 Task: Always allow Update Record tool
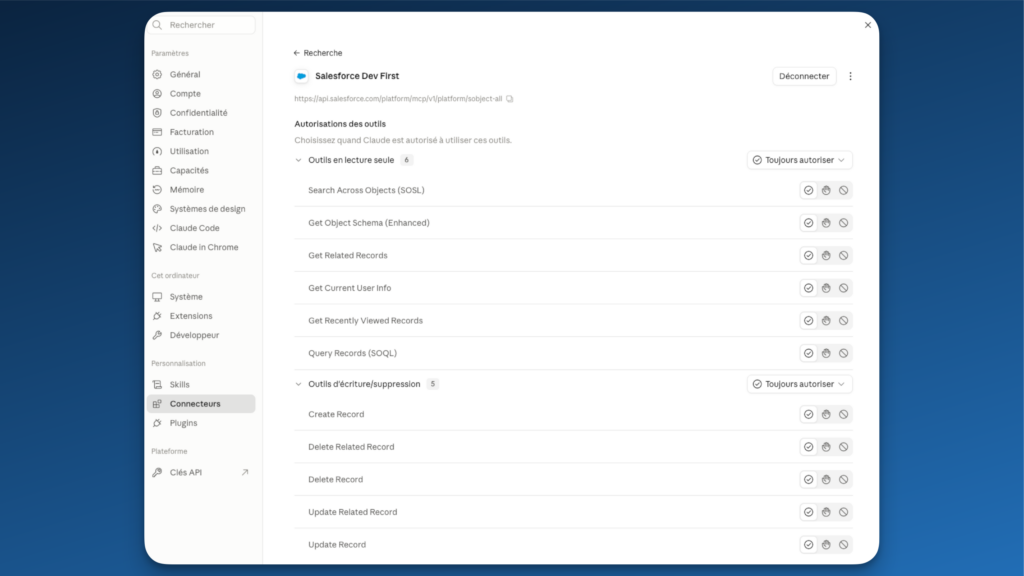click(808, 545)
